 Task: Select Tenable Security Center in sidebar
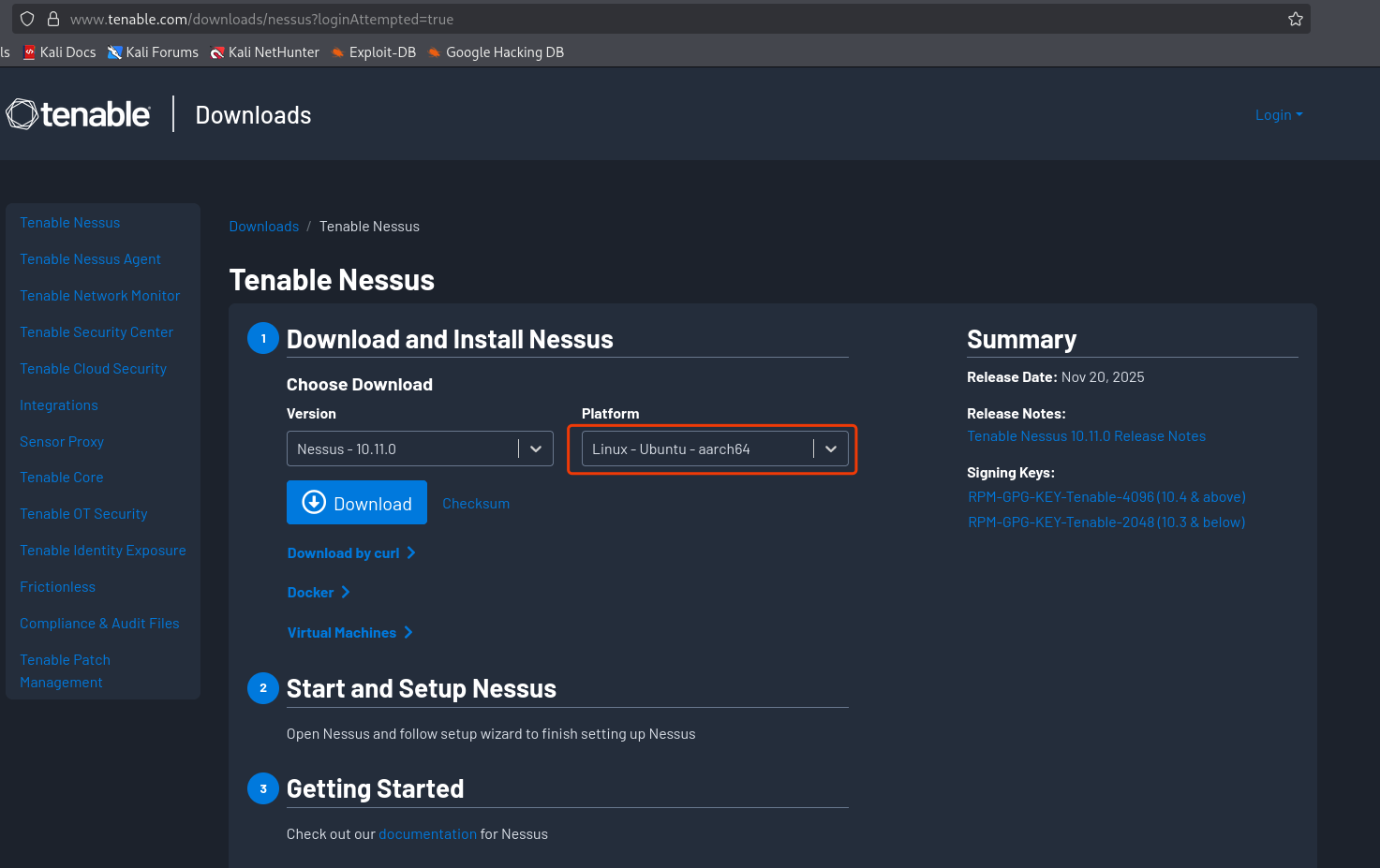96,331
